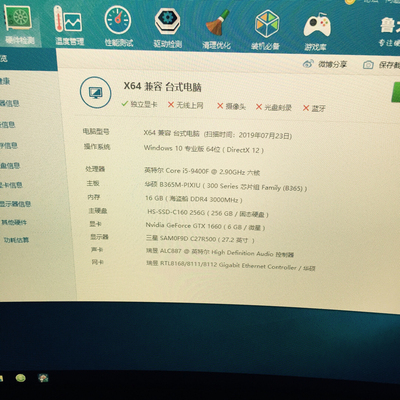
Task: Click the 鲁大师 logo text
Action: coord(390,25)
